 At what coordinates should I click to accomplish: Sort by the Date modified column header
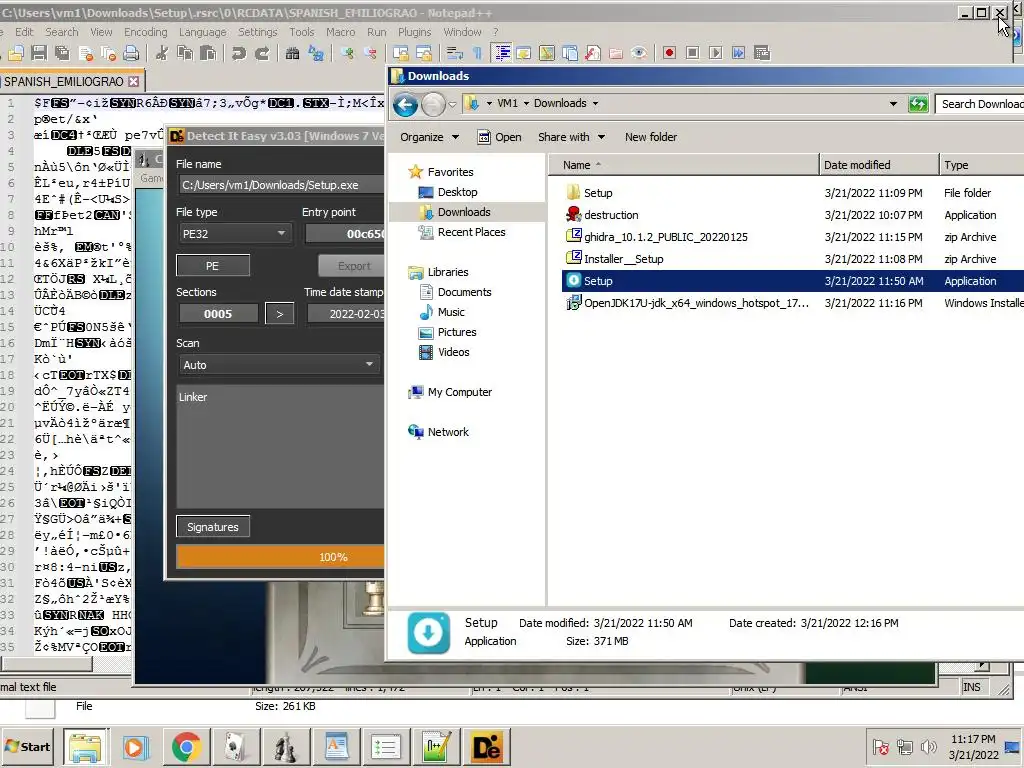[x=878, y=165]
